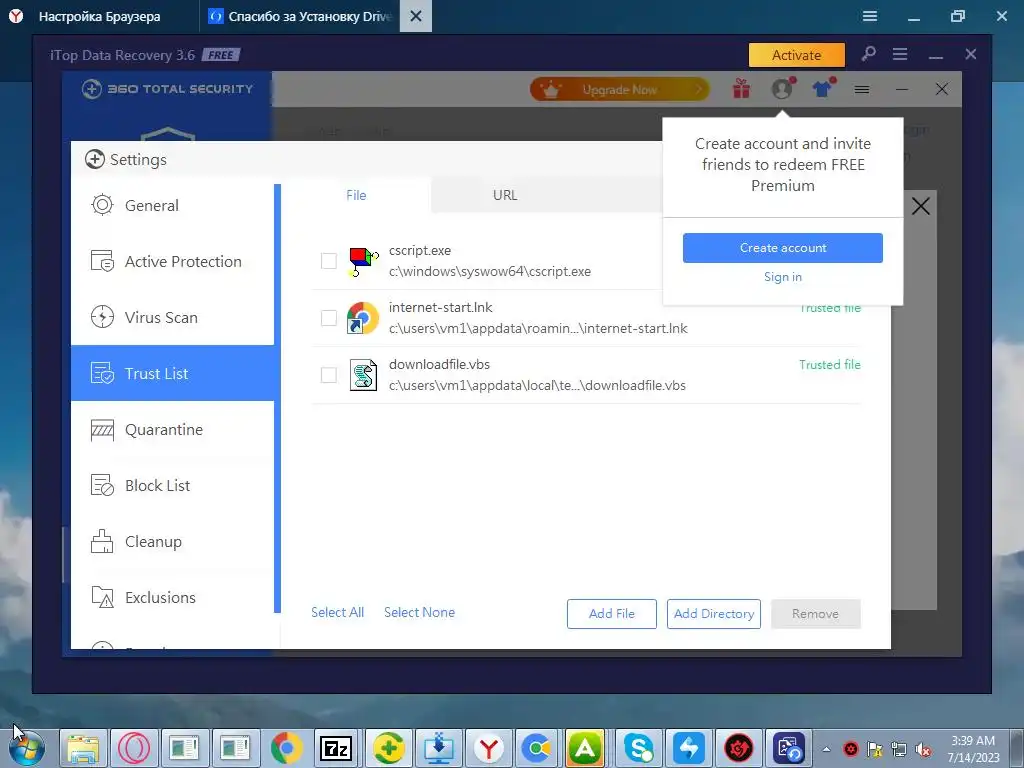Check the cscript.exe checkbox

pos(328,261)
